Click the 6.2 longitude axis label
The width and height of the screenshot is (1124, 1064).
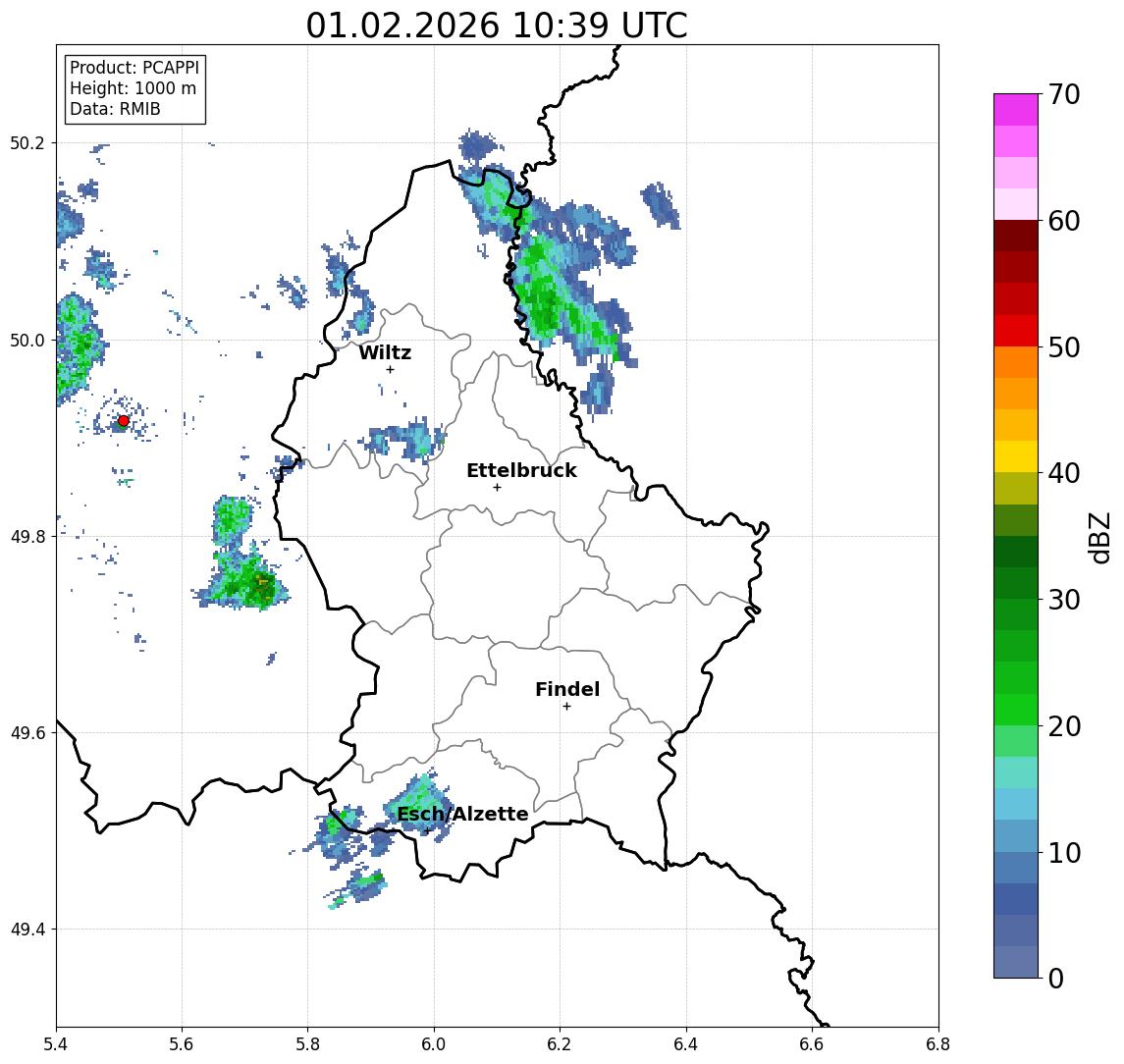pyautogui.click(x=560, y=1044)
